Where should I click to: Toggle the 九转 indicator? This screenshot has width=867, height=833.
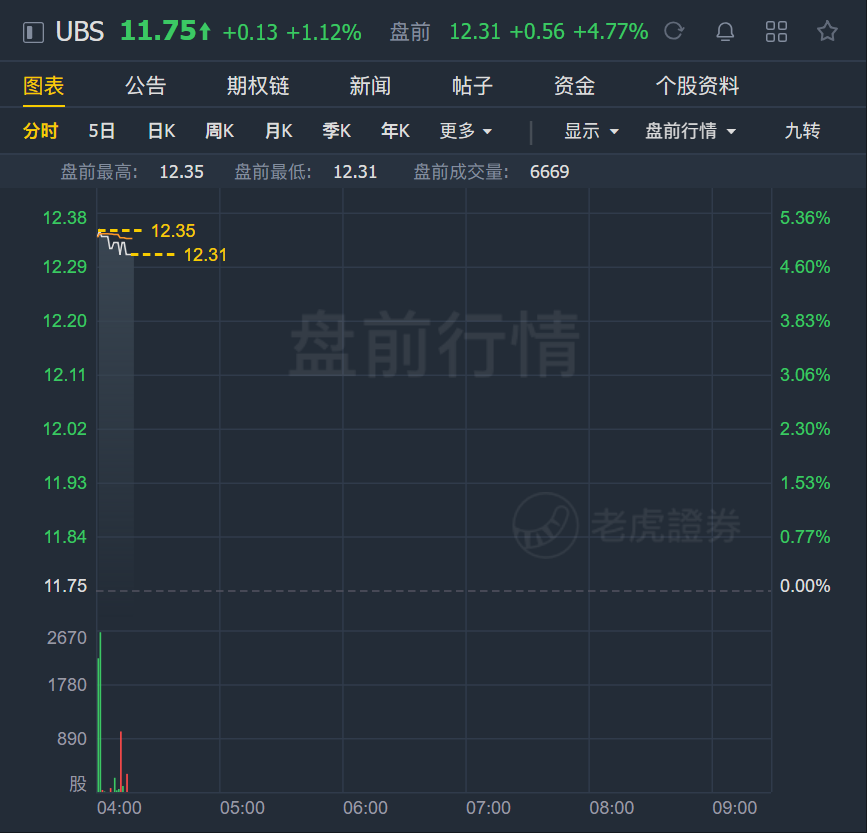pyautogui.click(x=802, y=131)
